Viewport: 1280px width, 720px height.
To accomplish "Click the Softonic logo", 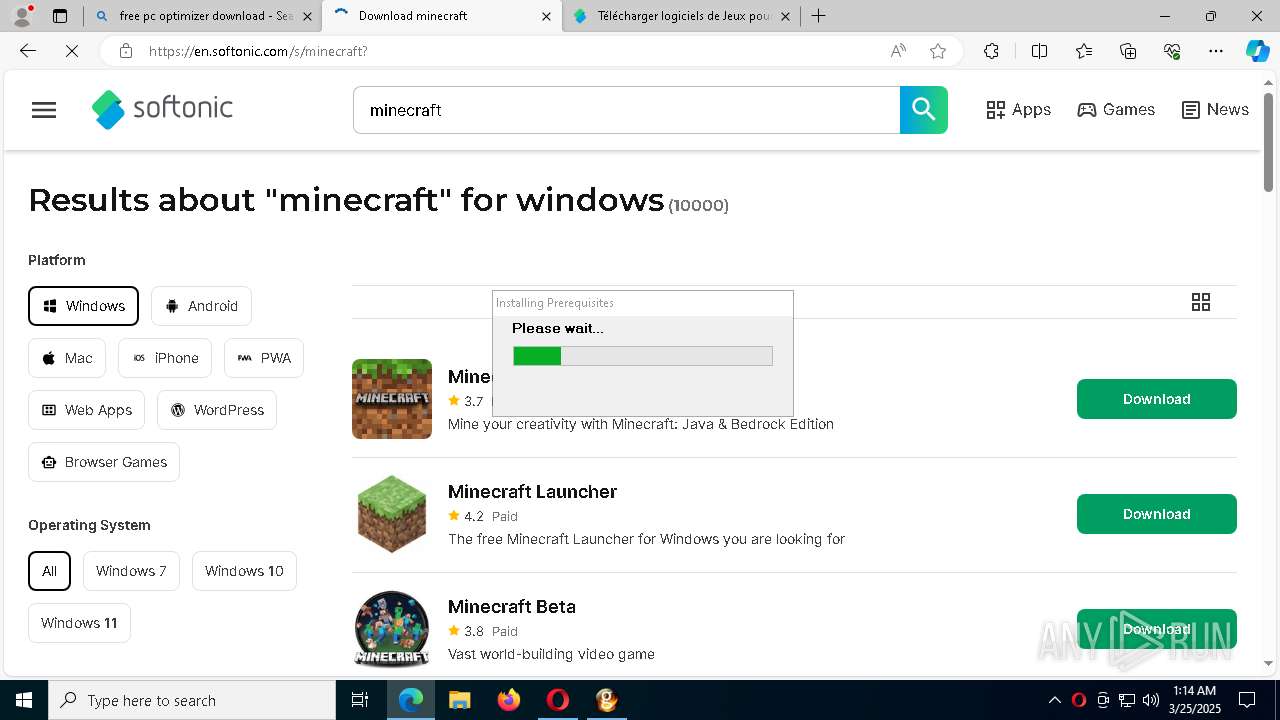I will (162, 109).
